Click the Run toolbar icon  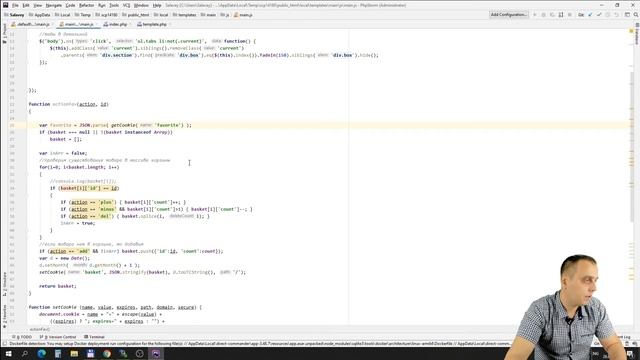(x=535, y=15)
